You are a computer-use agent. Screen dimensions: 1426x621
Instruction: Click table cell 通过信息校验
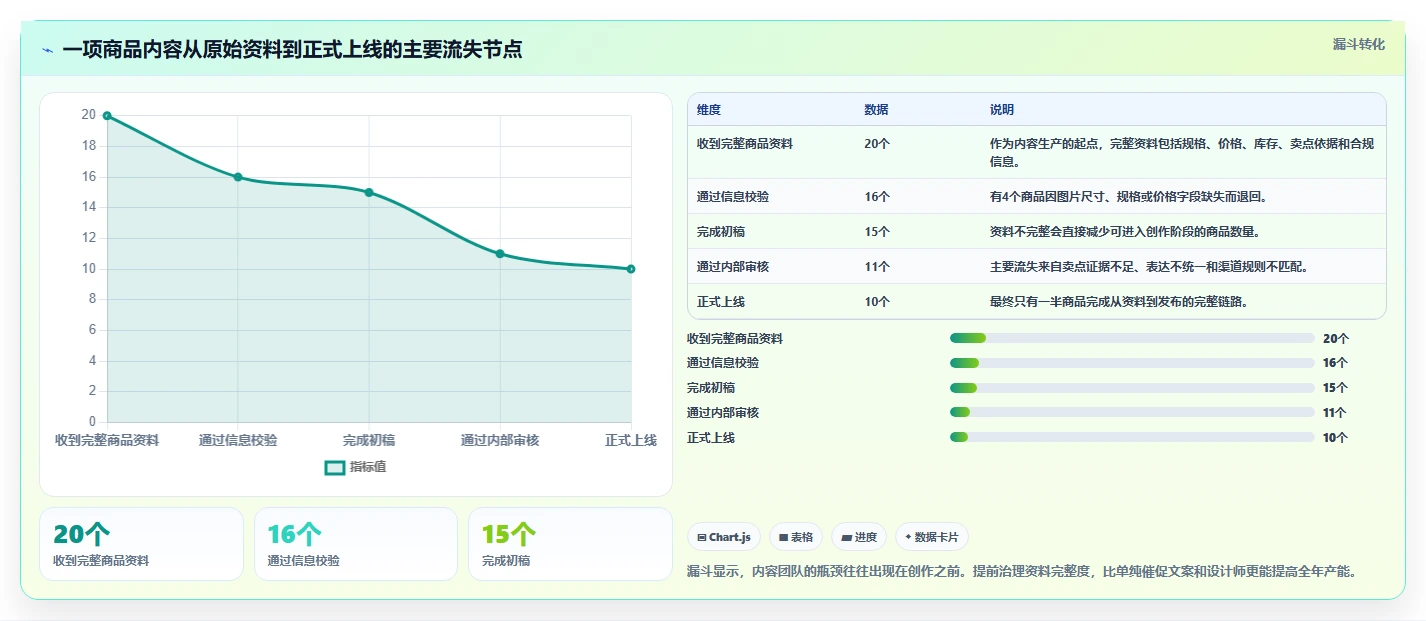pyautogui.click(x=733, y=197)
